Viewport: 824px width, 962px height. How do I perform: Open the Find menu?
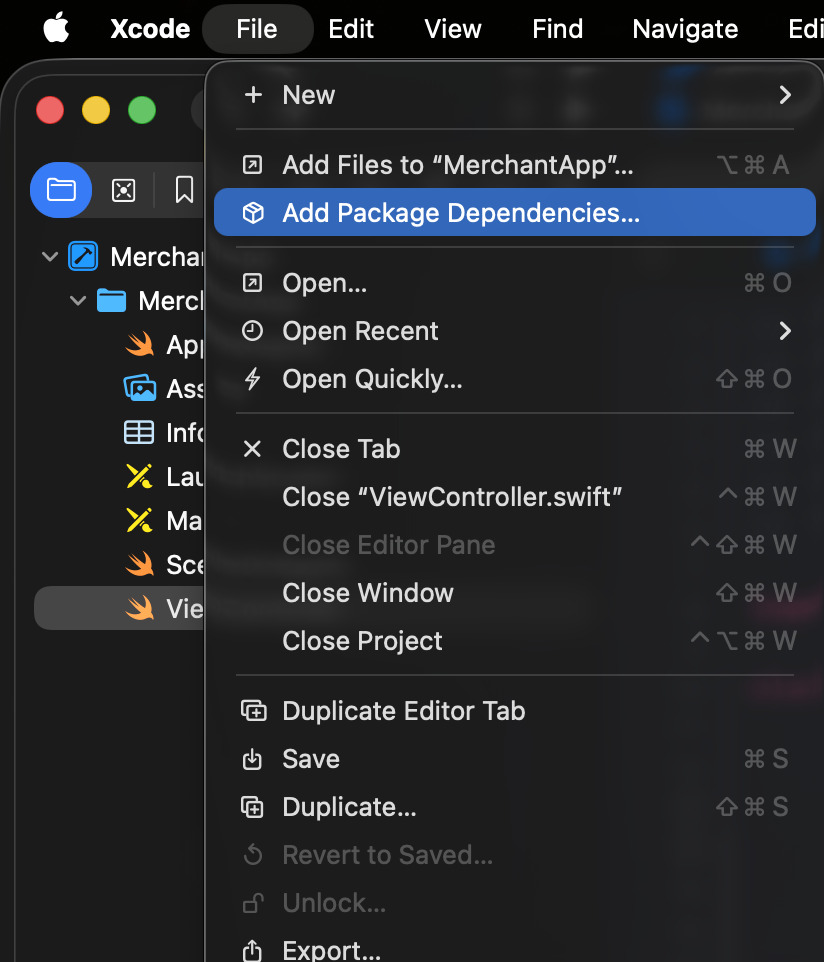pyautogui.click(x=557, y=29)
